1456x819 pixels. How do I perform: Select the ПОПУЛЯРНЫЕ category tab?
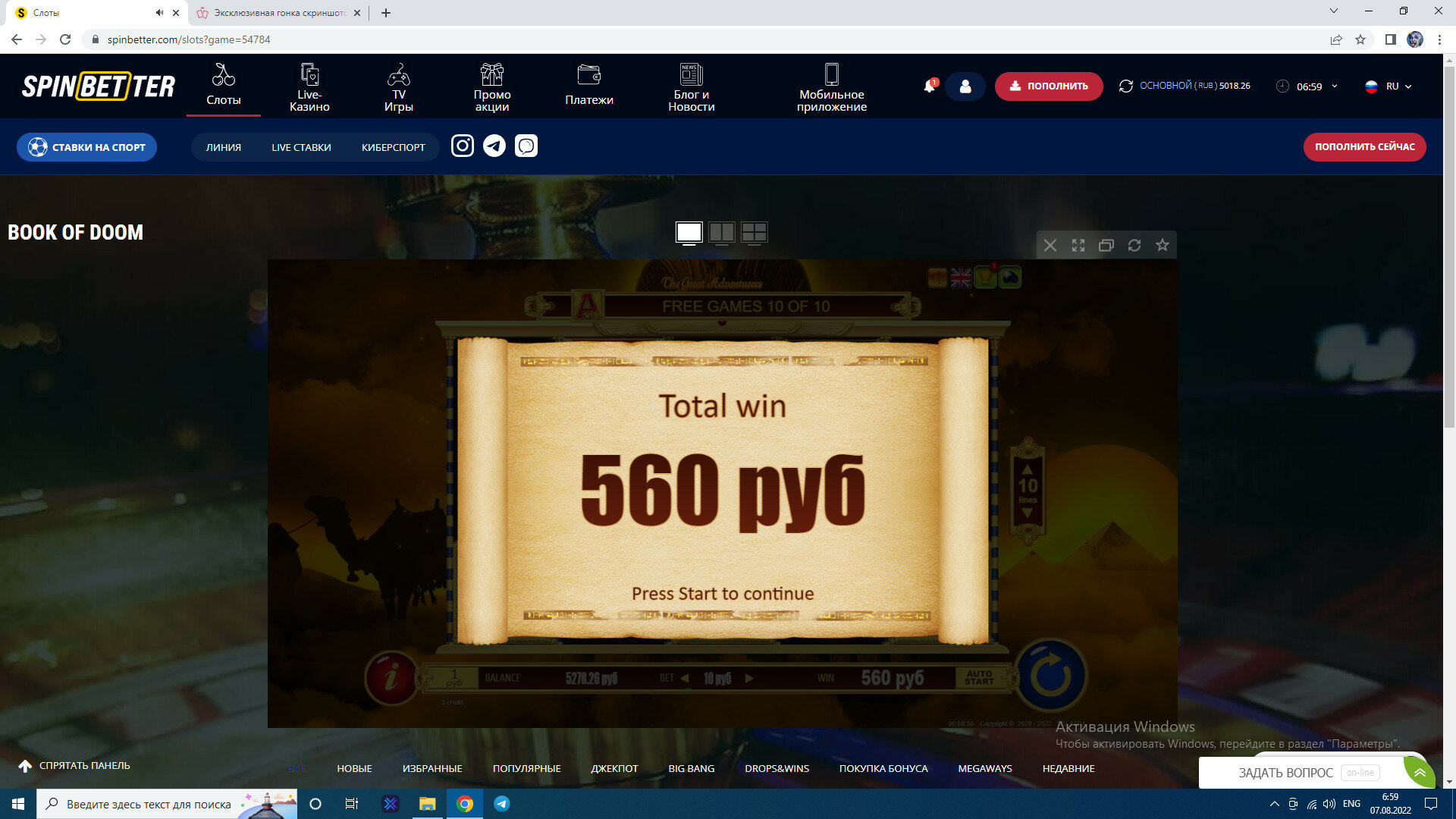pyautogui.click(x=526, y=768)
